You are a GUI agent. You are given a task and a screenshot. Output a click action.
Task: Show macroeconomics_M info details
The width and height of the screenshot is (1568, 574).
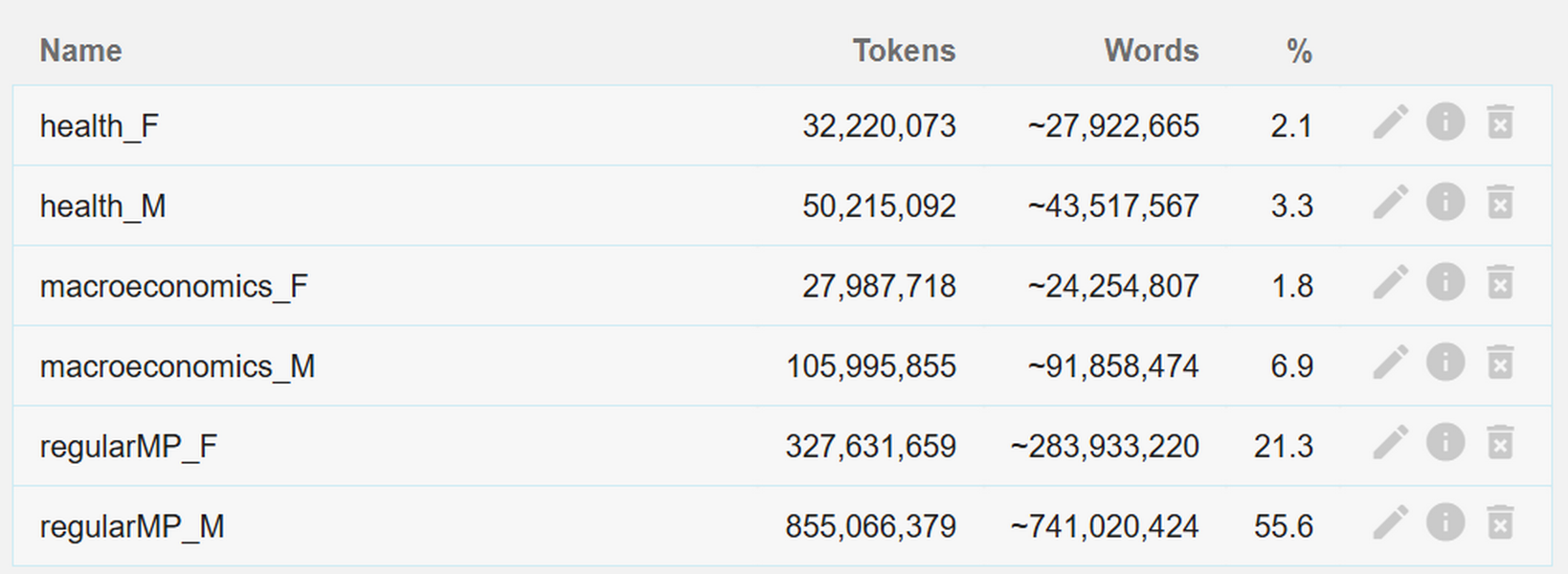[1445, 364]
